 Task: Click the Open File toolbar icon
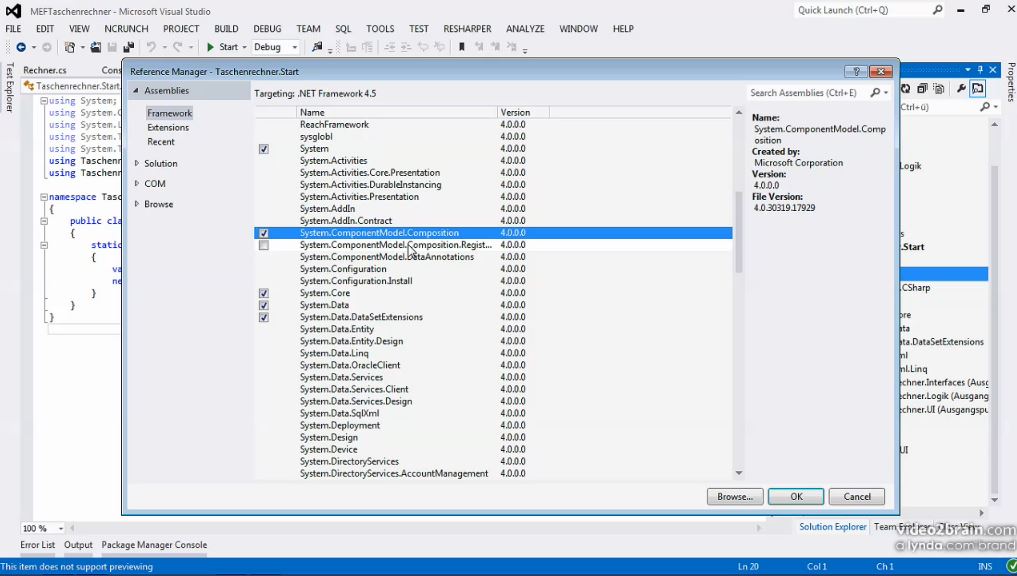point(95,47)
